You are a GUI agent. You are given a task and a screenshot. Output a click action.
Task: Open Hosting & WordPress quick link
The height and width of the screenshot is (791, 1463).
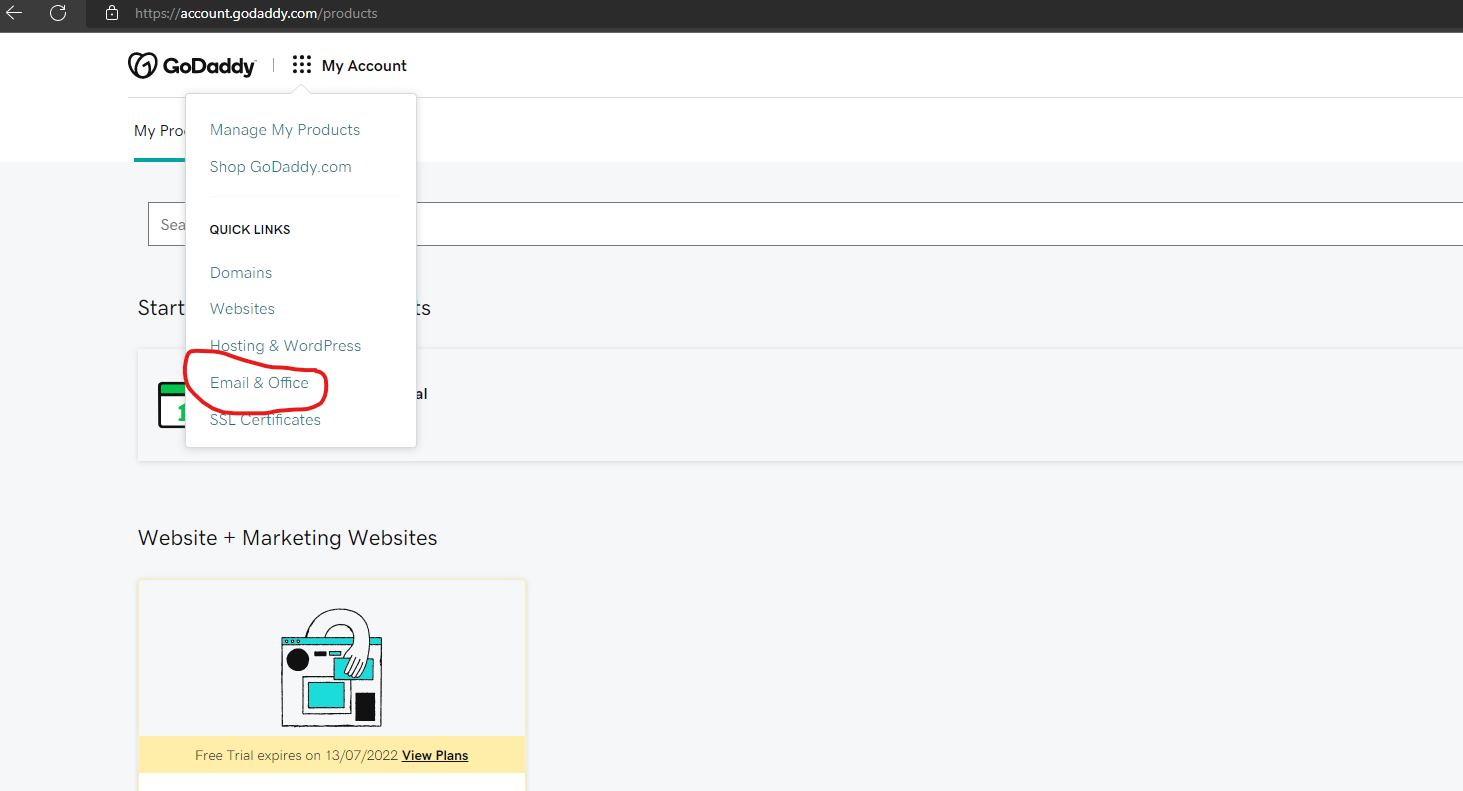click(x=285, y=346)
